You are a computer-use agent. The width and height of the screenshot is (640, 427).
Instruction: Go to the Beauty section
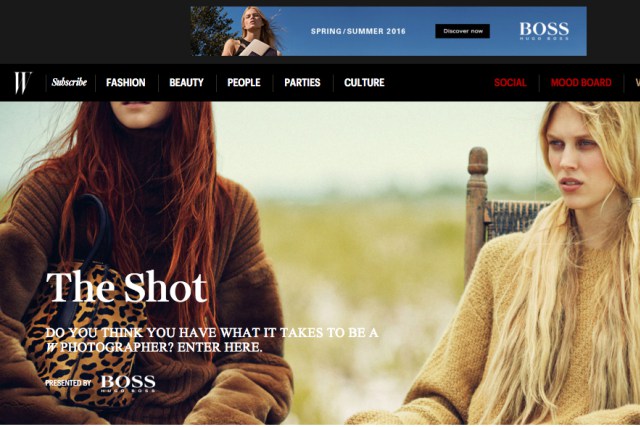pos(186,83)
